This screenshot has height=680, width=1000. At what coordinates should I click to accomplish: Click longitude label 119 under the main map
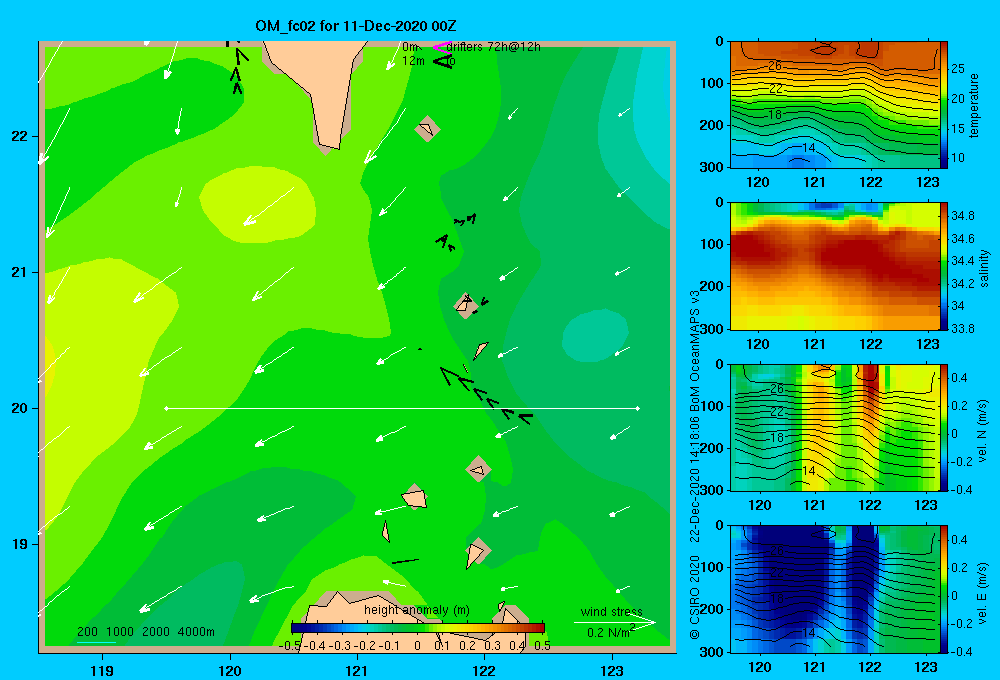point(102,670)
